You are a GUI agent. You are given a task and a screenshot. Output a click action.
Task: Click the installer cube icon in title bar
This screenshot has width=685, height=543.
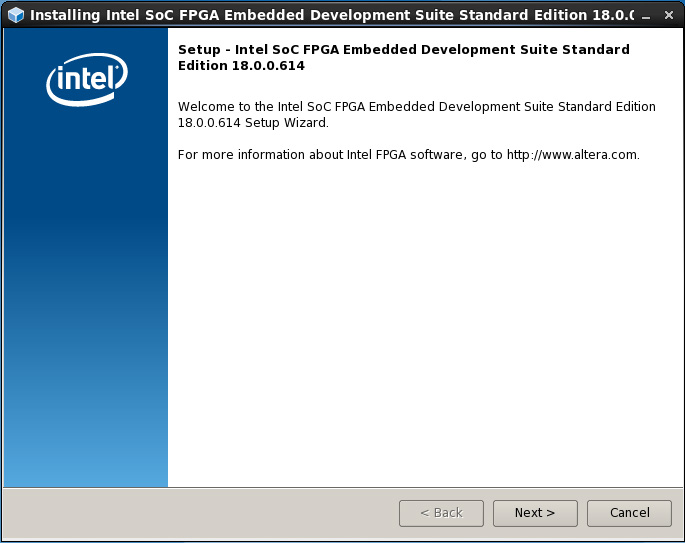(x=16, y=15)
